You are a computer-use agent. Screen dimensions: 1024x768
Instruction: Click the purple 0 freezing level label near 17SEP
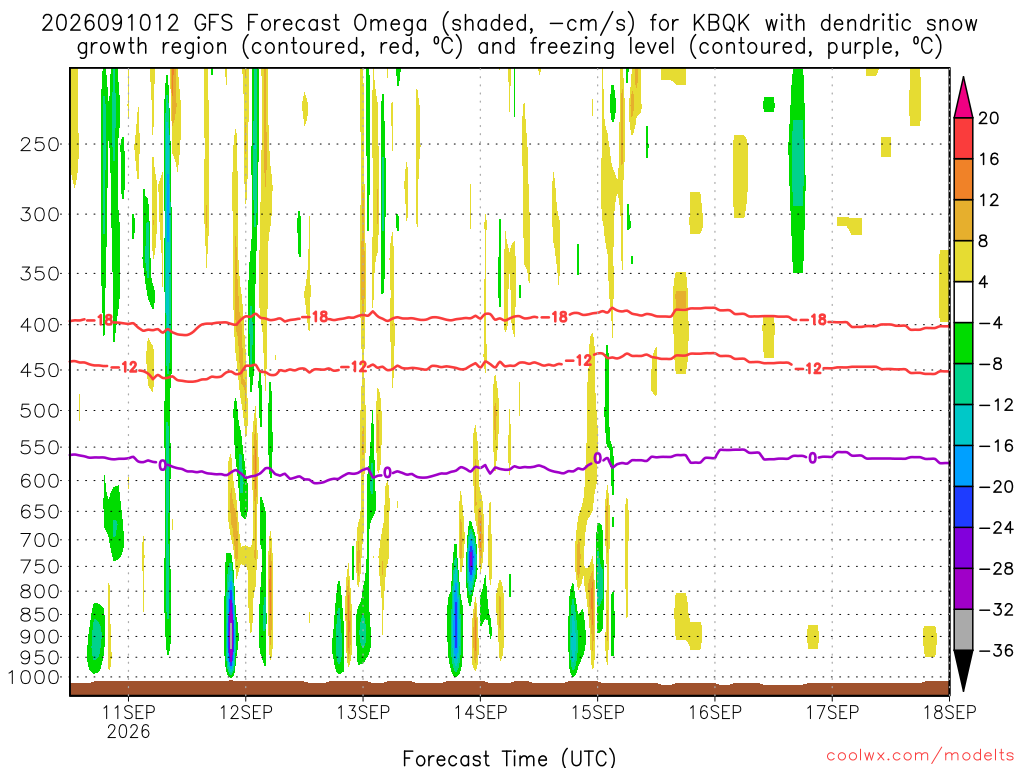coord(812,458)
